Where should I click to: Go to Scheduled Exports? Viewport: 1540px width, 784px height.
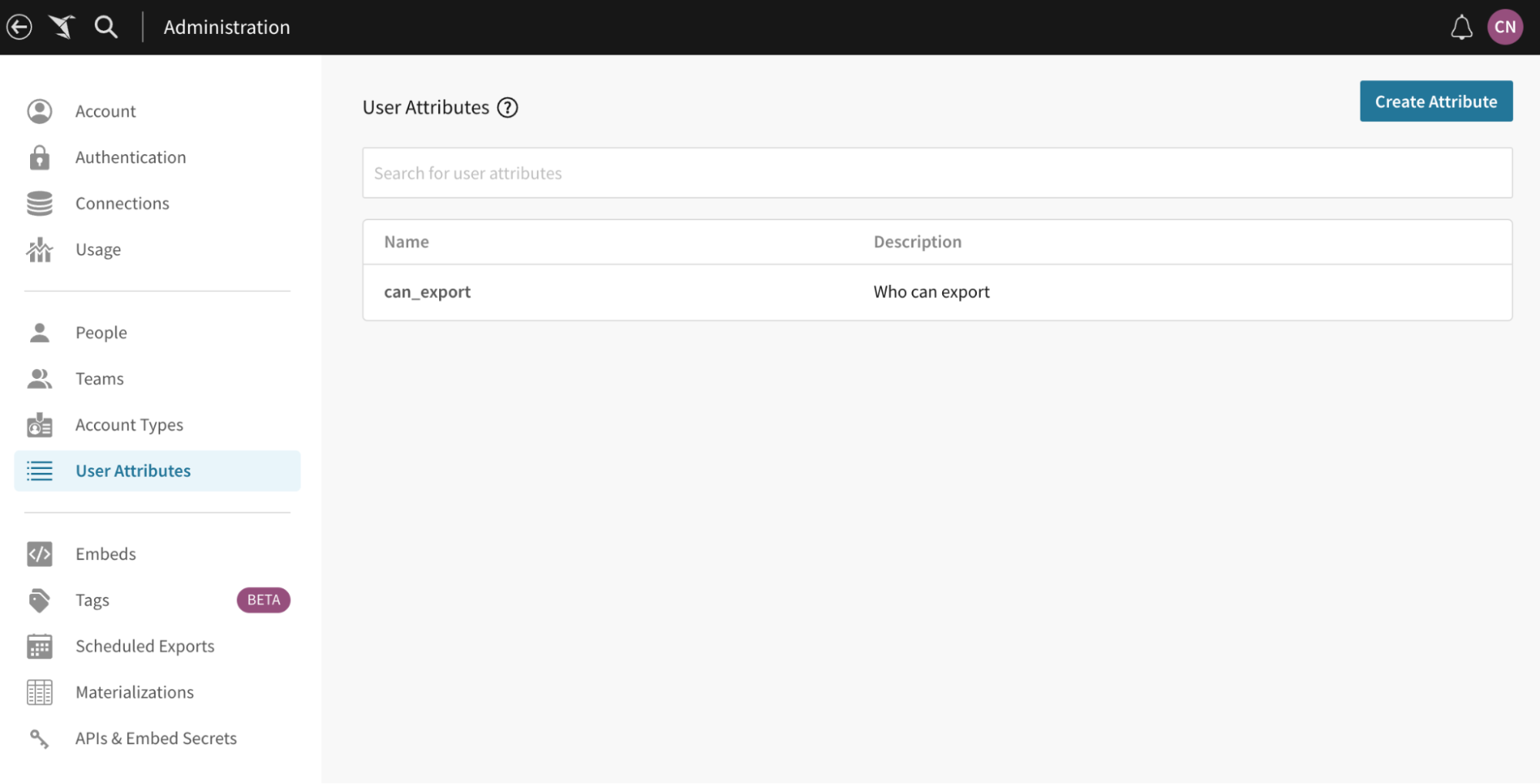click(145, 646)
